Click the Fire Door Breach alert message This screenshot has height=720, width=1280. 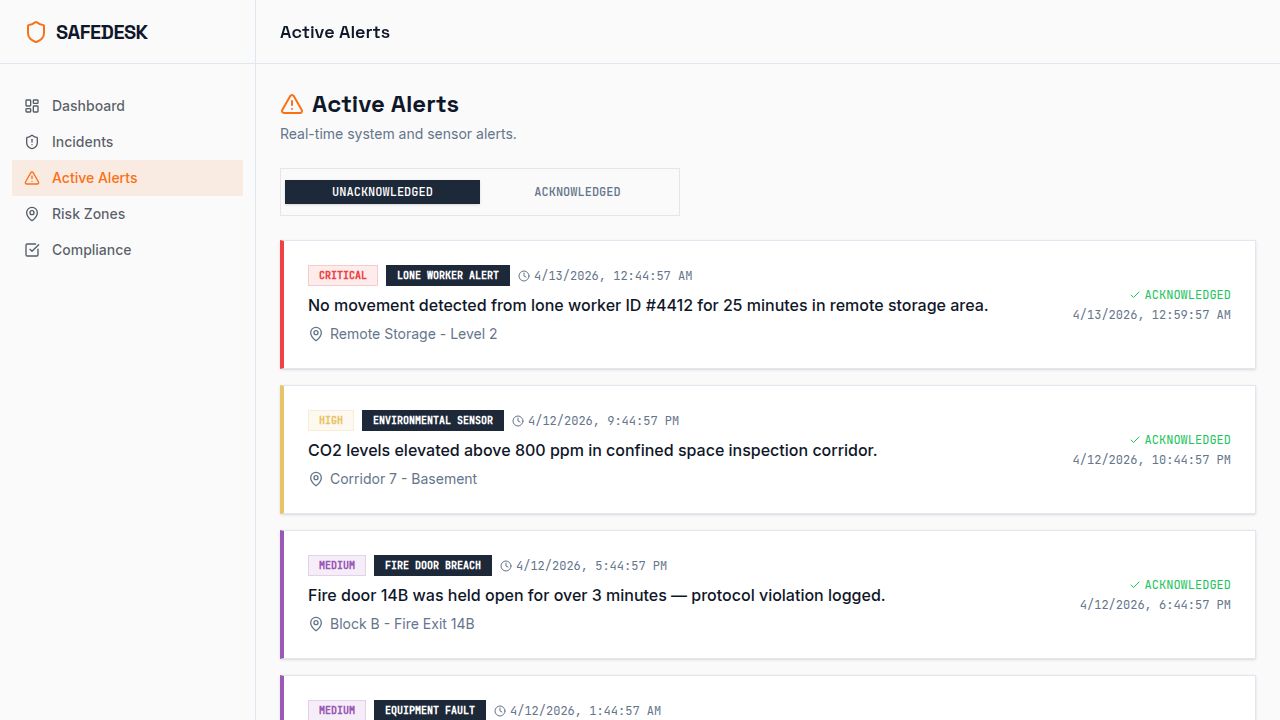pyautogui.click(x=596, y=595)
